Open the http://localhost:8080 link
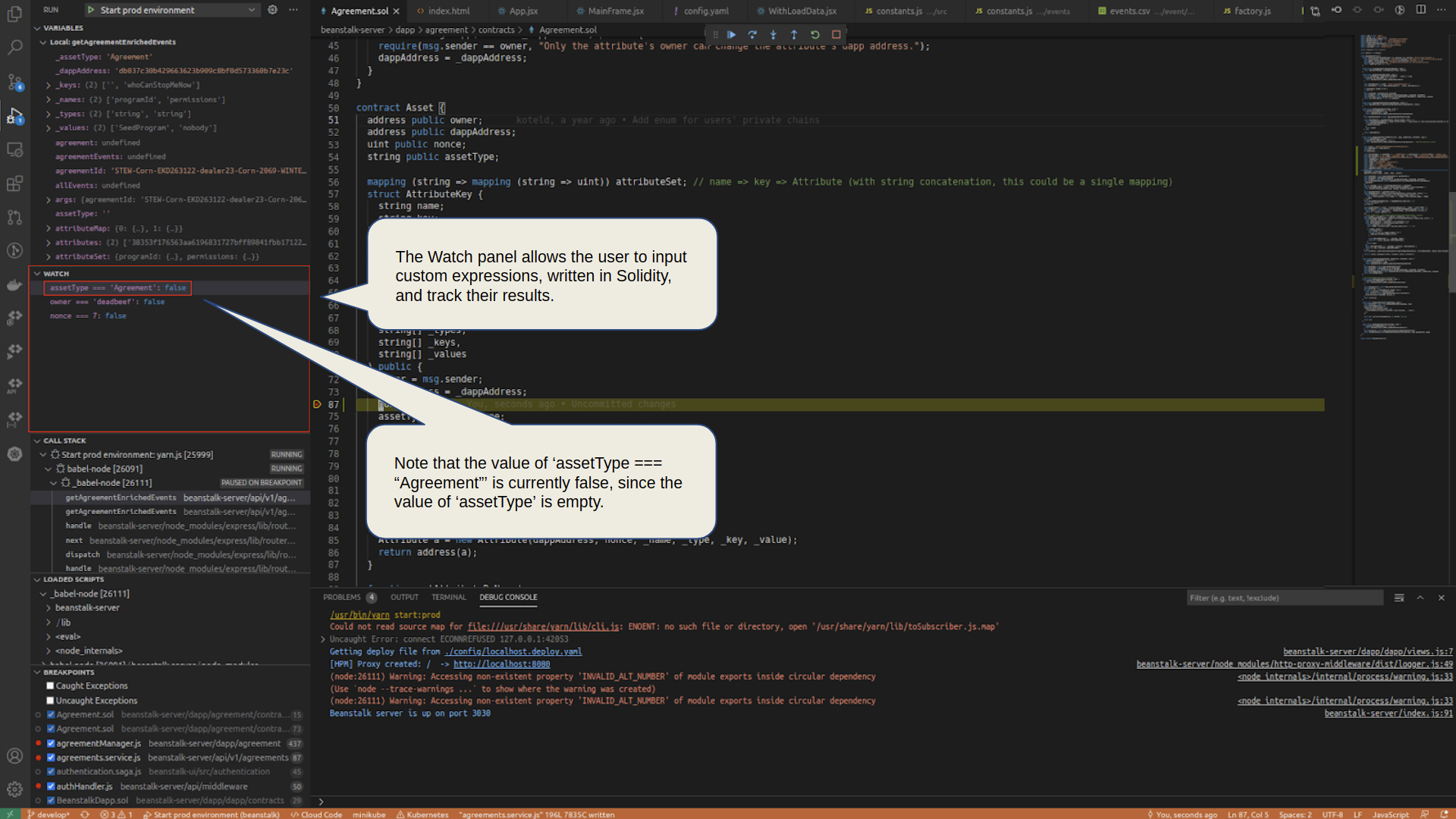This screenshot has height=819, width=1456. 501,664
